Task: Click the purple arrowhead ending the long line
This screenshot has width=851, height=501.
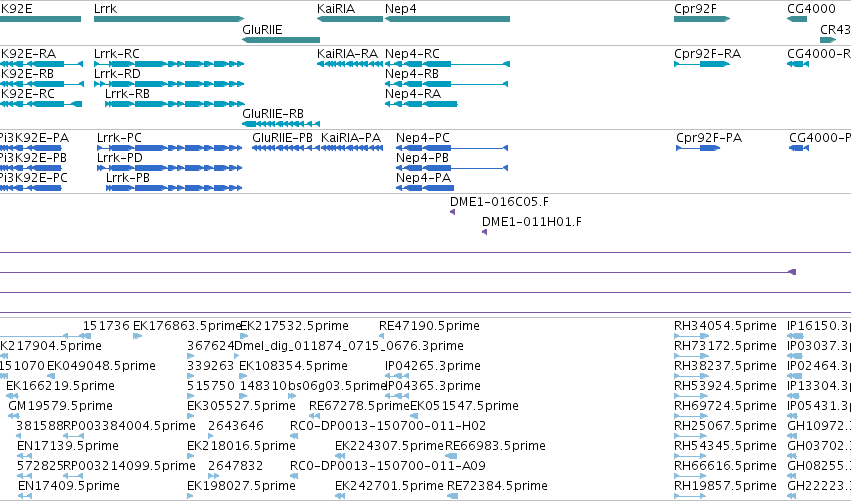Action: [792, 272]
